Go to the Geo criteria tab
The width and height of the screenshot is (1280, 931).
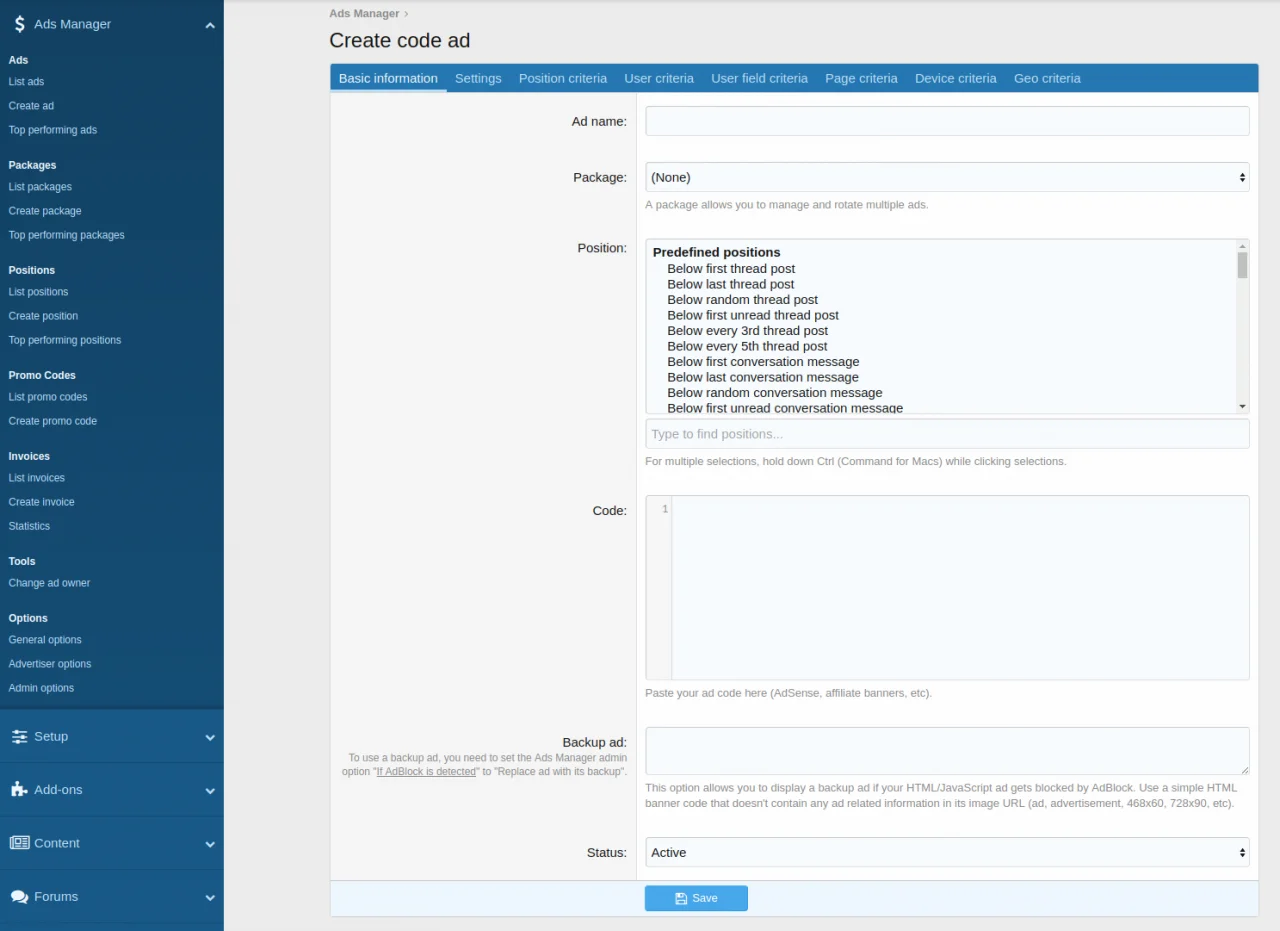click(1047, 78)
